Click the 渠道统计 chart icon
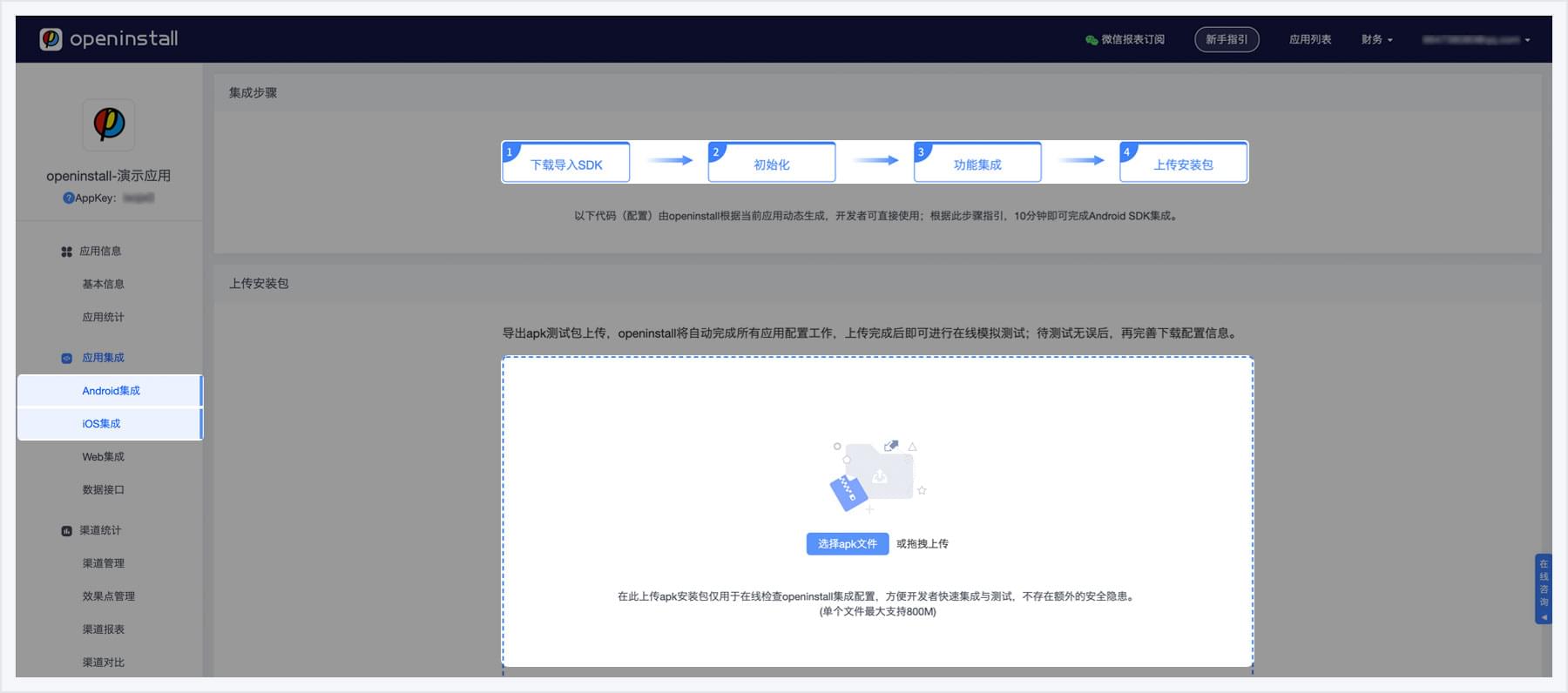The height and width of the screenshot is (693, 1568). [x=66, y=531]
